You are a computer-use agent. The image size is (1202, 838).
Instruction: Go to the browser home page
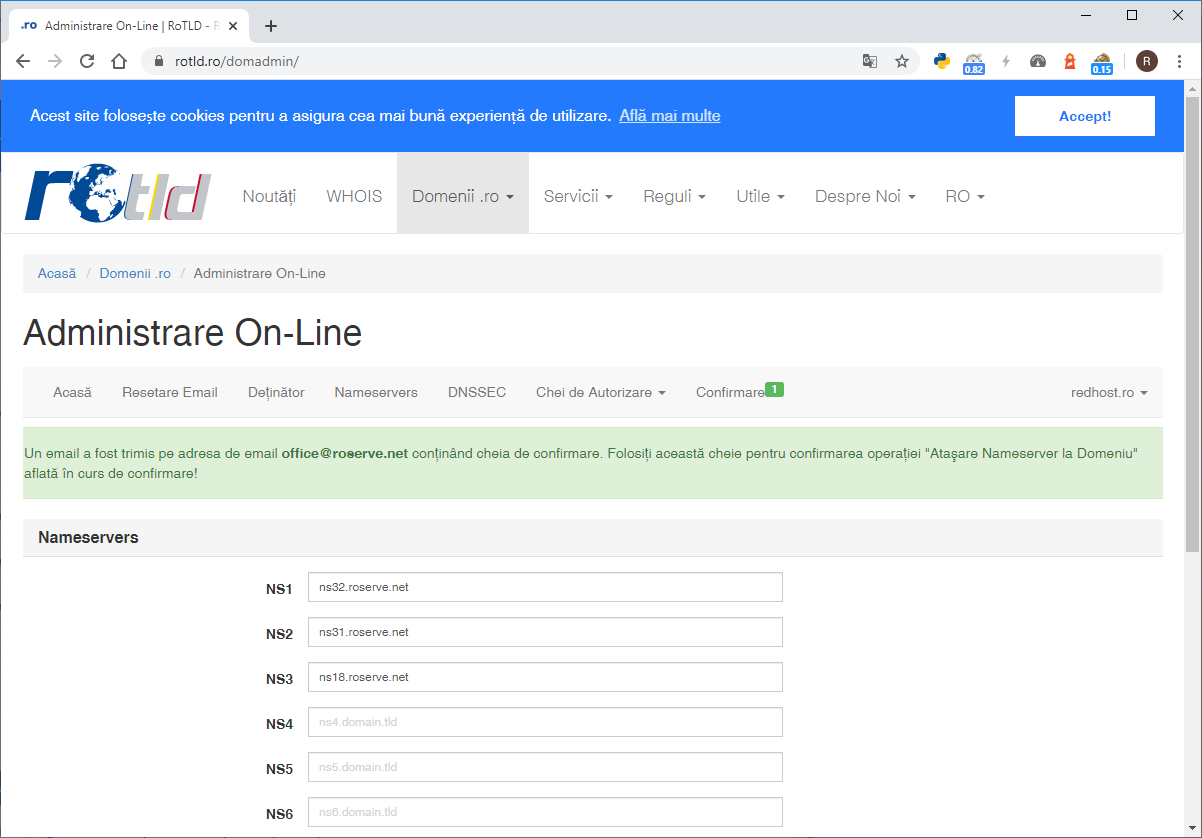(x=119, y=61)
